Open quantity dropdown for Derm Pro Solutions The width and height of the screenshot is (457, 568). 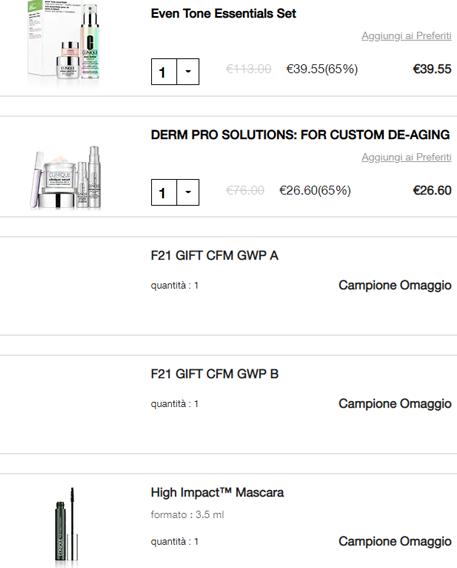click(x=188, y=192)
